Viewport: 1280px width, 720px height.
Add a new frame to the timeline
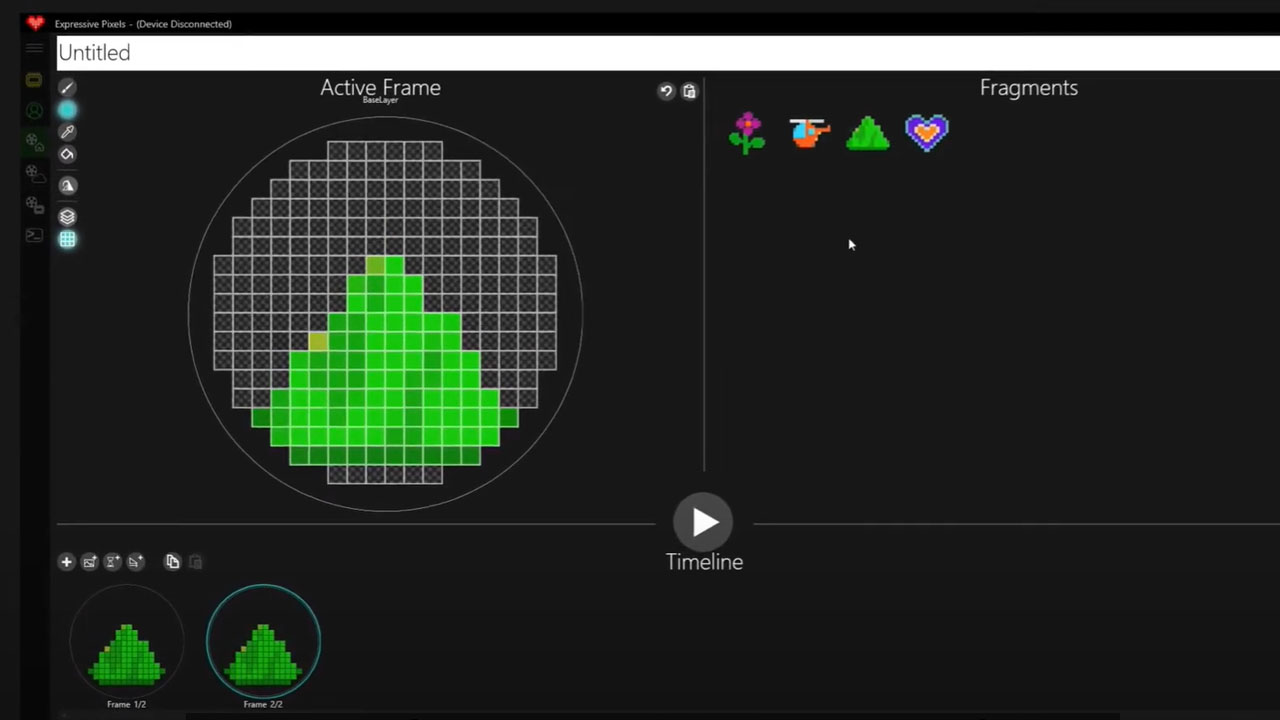(66, 562)
